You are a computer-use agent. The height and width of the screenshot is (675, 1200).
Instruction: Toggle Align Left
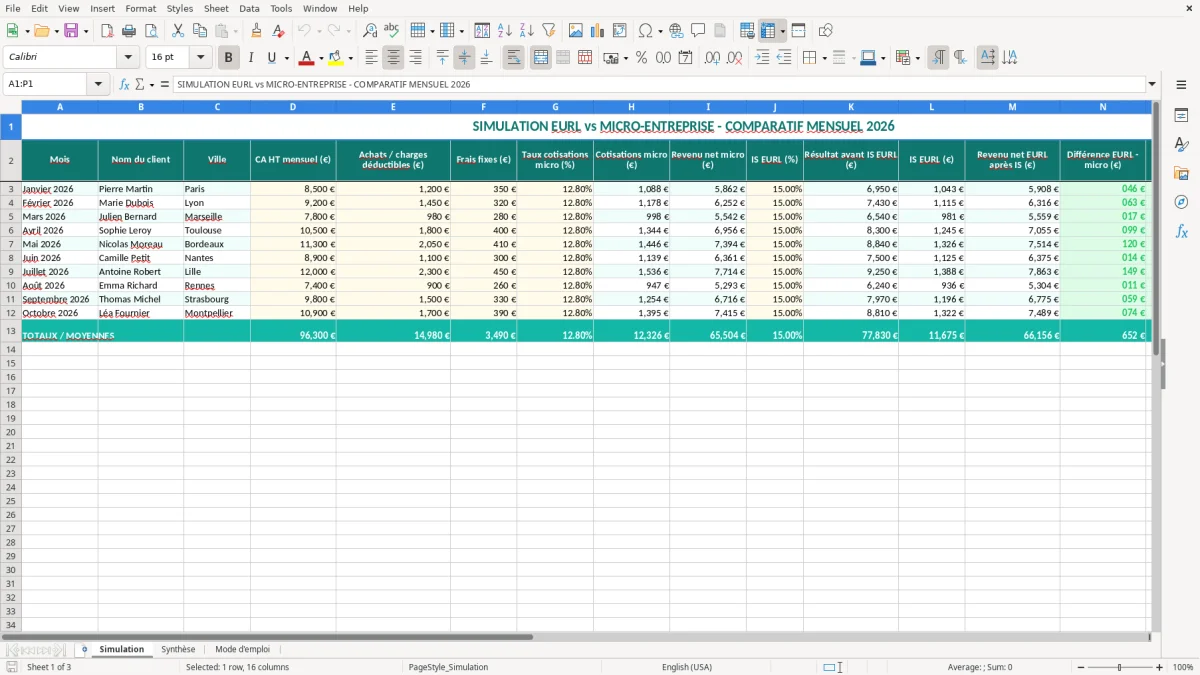pos(371,58)
